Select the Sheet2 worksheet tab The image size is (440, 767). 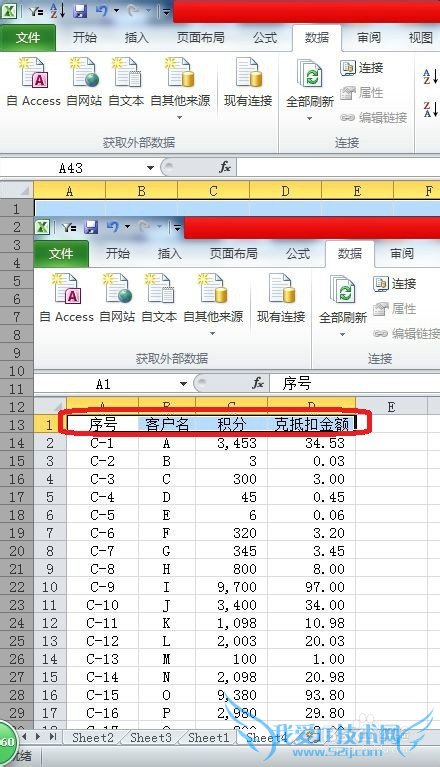(x=92, y=737)
